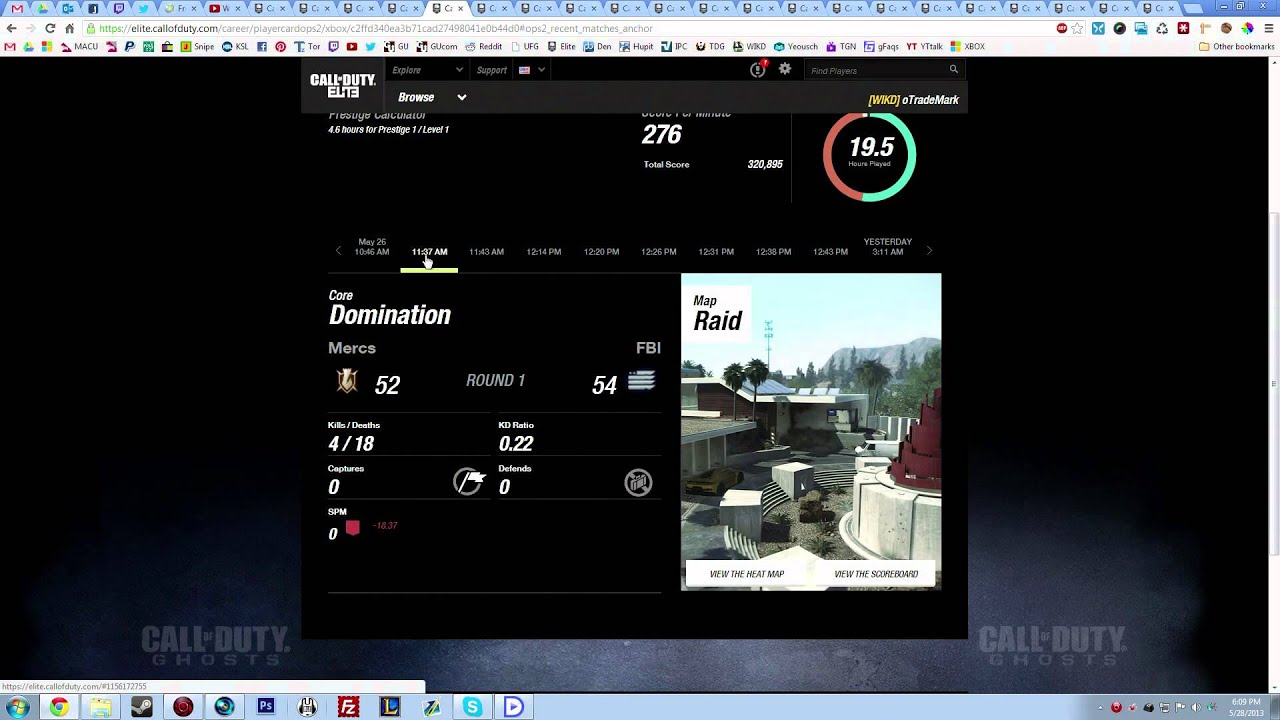Open the MACU bookmark

pos(79,46)
